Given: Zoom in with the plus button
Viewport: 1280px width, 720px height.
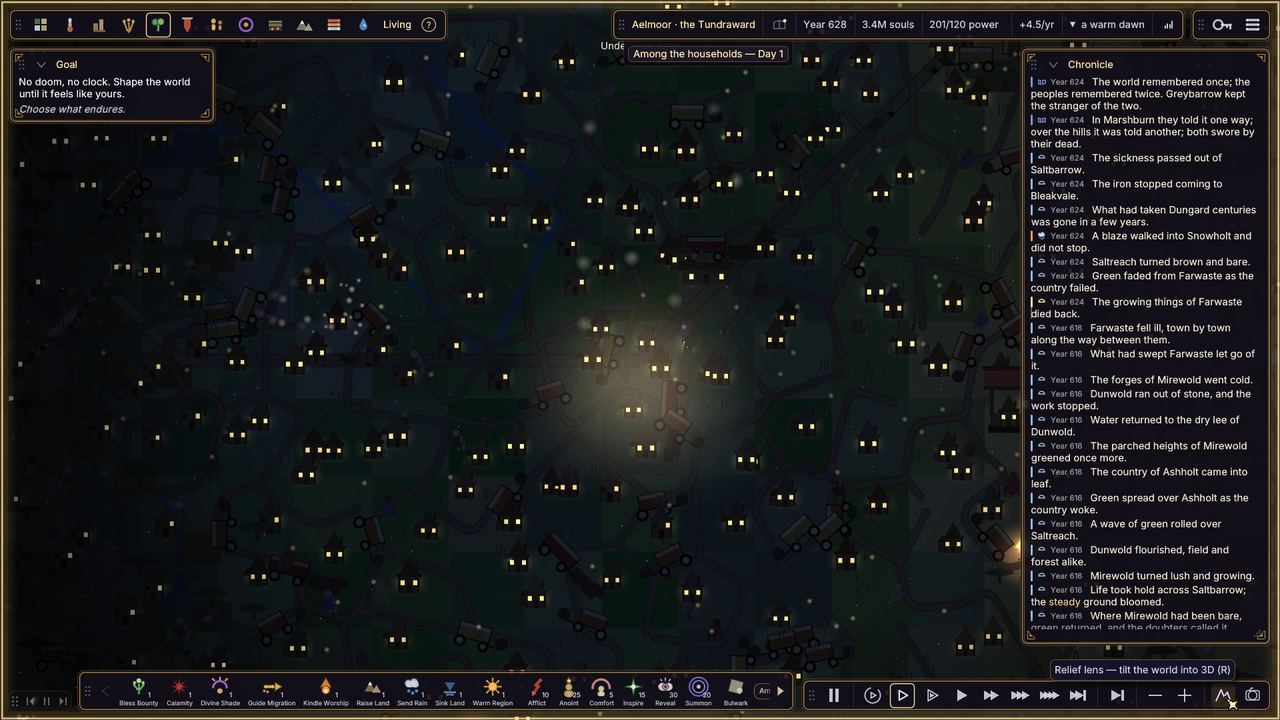Looking at the screenshot, I should click(x=1184, y=695).
